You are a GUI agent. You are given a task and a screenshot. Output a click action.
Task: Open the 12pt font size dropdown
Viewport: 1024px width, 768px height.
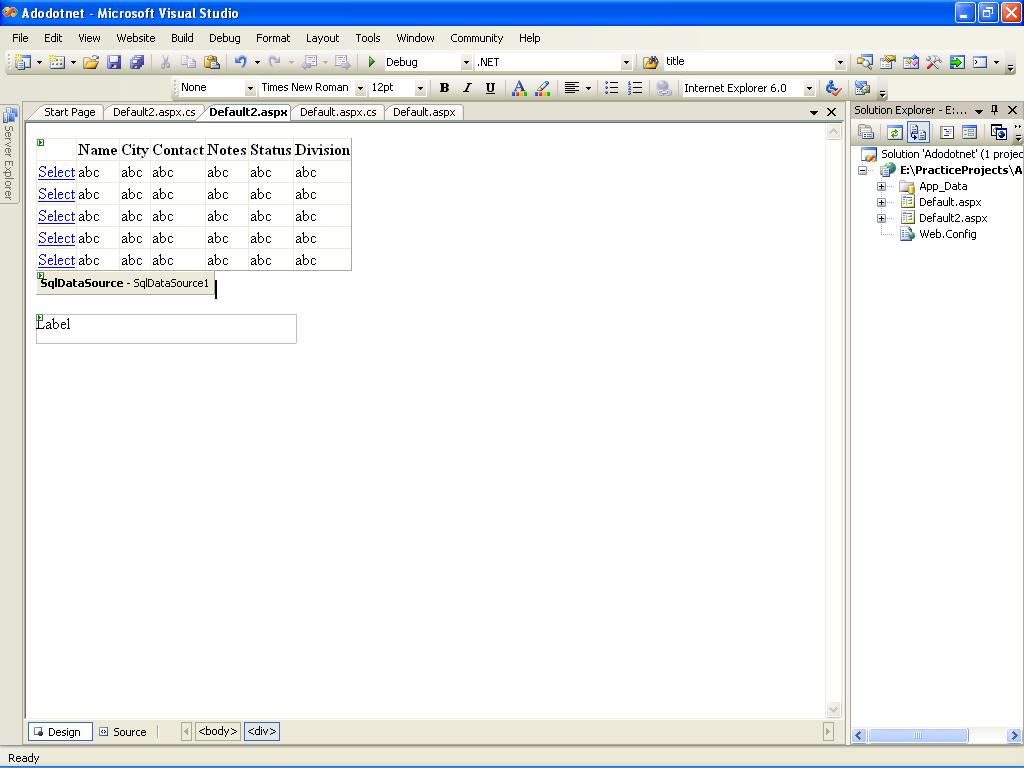pos(420,88)
